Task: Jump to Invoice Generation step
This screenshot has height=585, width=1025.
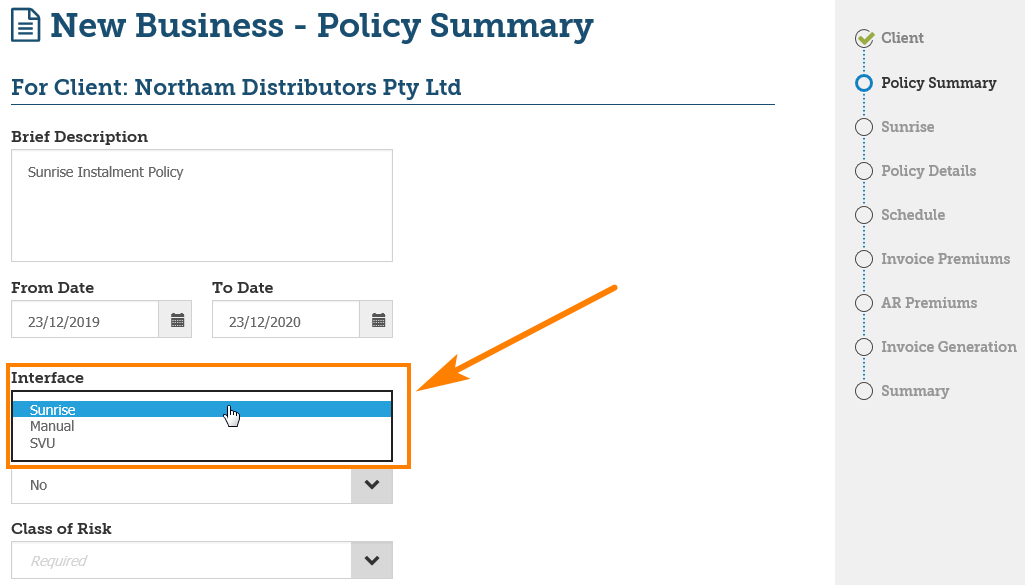Action: click(x=948, y=347)
